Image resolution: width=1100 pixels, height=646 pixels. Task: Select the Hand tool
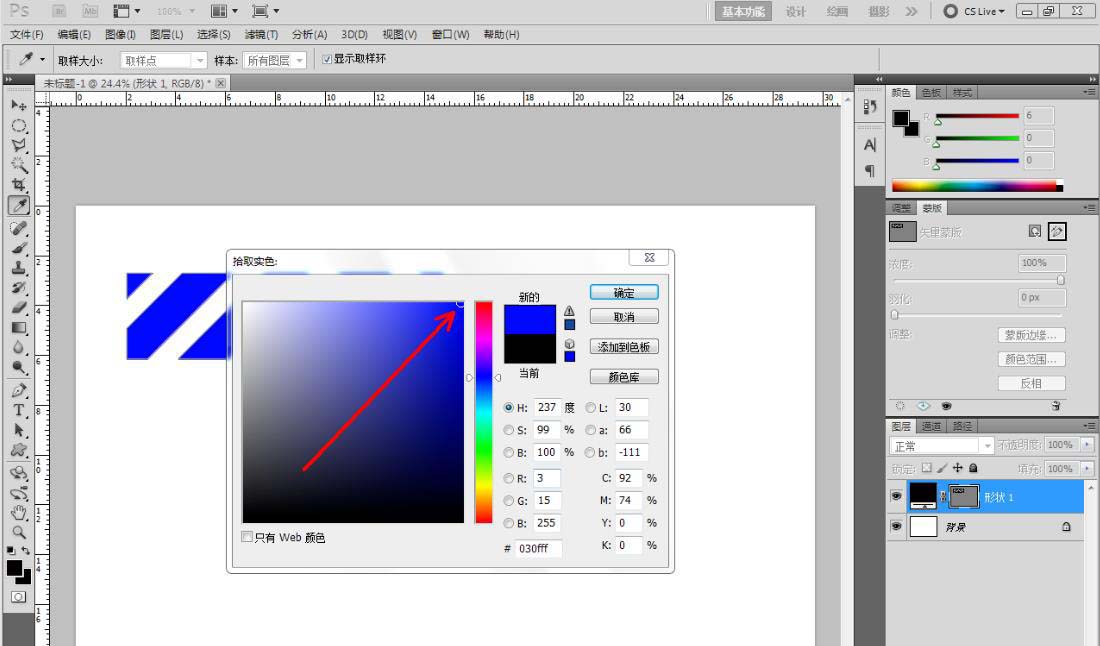tap(18, 512)
